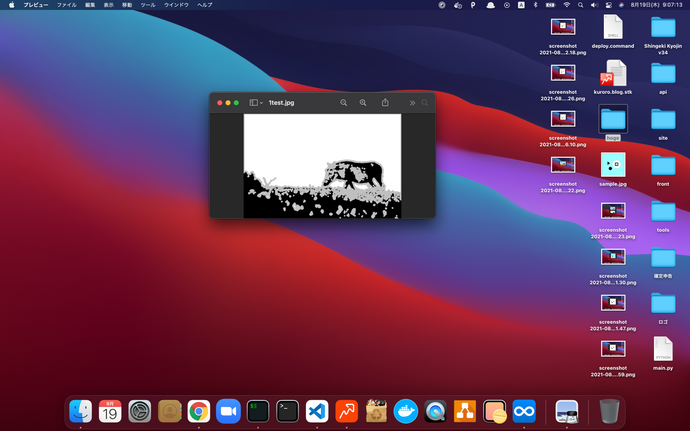The width and height of the screenshot is (690, 431).
Task: Open the ヘルプ menu
Action: [205, 5]
